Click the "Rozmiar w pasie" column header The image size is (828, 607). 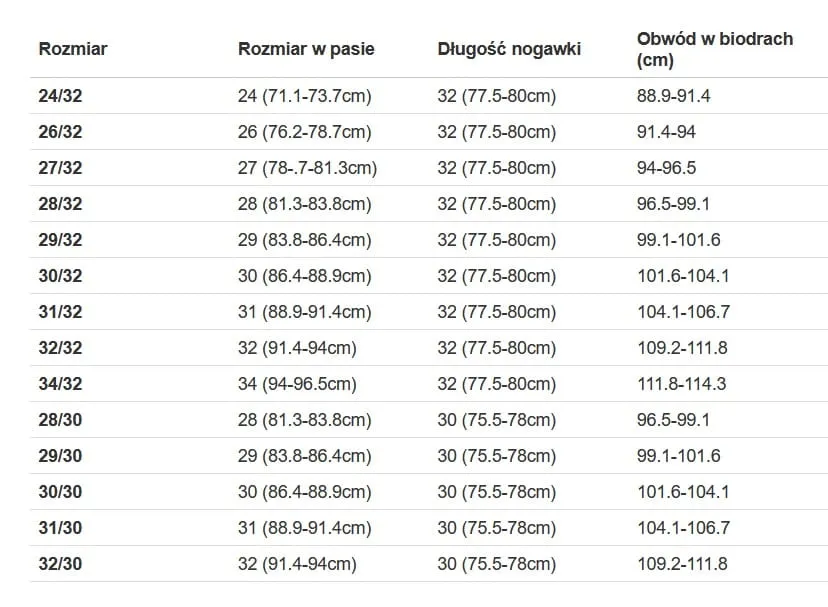[x=306, y=49]
